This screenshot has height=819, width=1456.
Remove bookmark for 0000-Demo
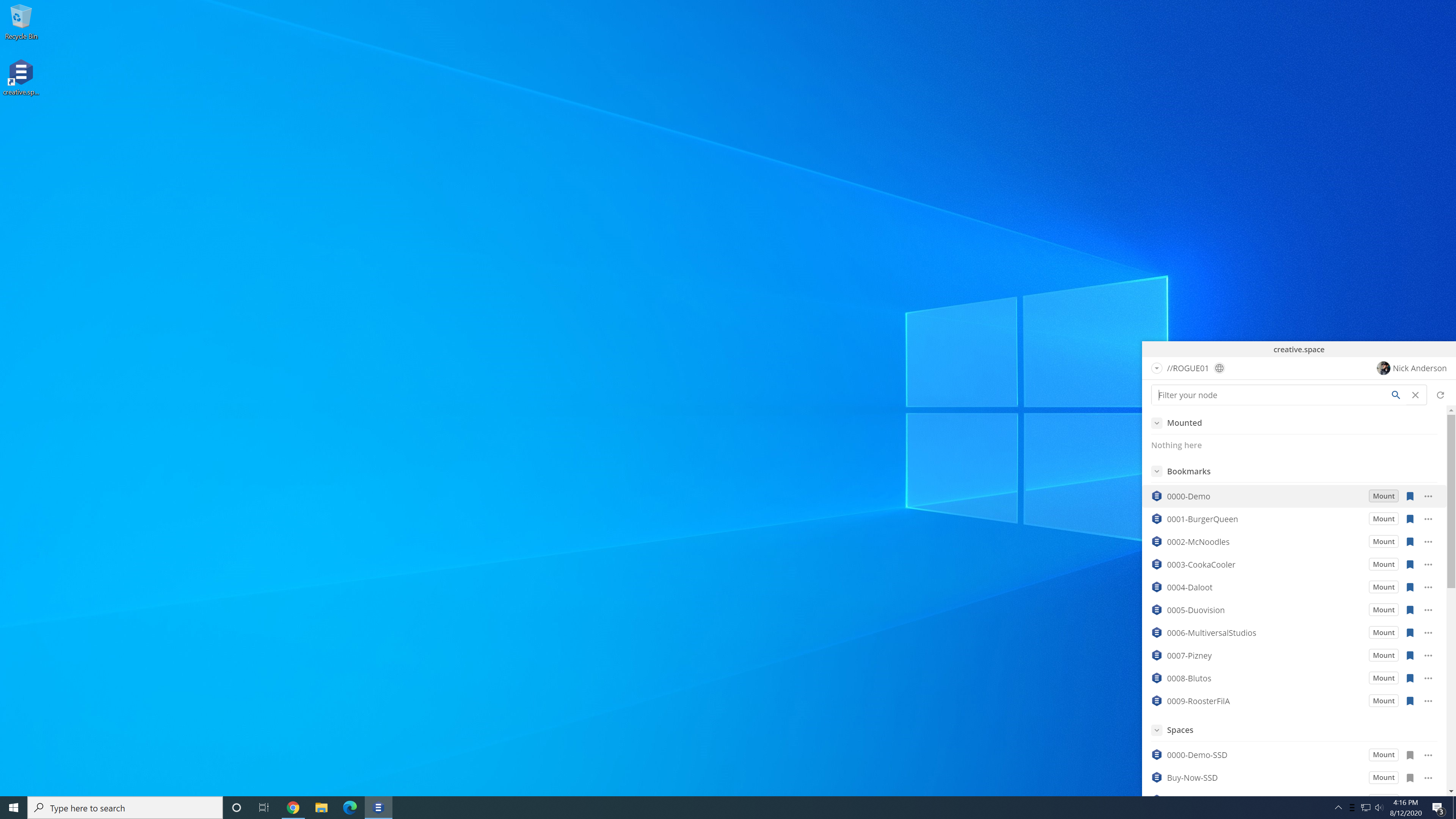(x=1410, y=496)
